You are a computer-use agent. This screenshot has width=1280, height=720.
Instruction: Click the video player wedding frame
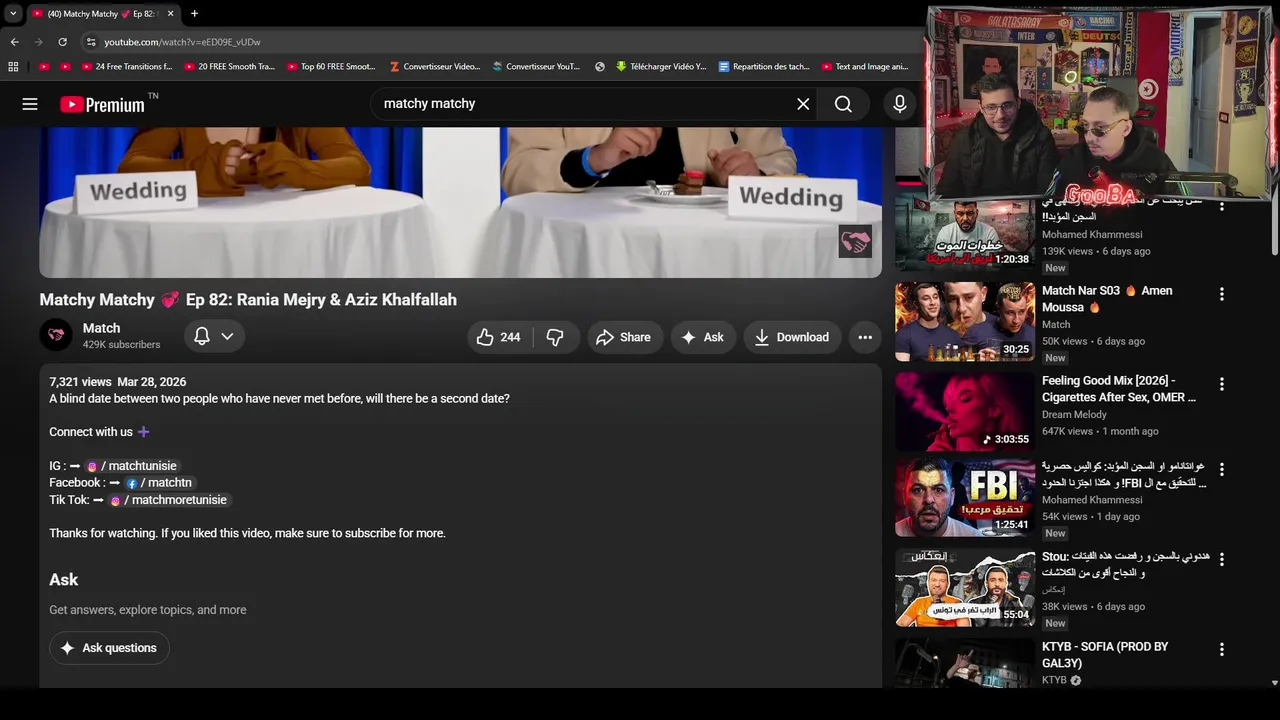pyautogui.click(x=460, y=202)
